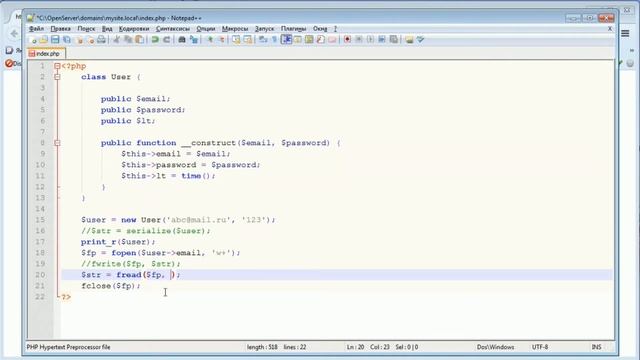Zoom out using toolbar icon
This screenshot has height=360, width=640.
tap(222, 40)
